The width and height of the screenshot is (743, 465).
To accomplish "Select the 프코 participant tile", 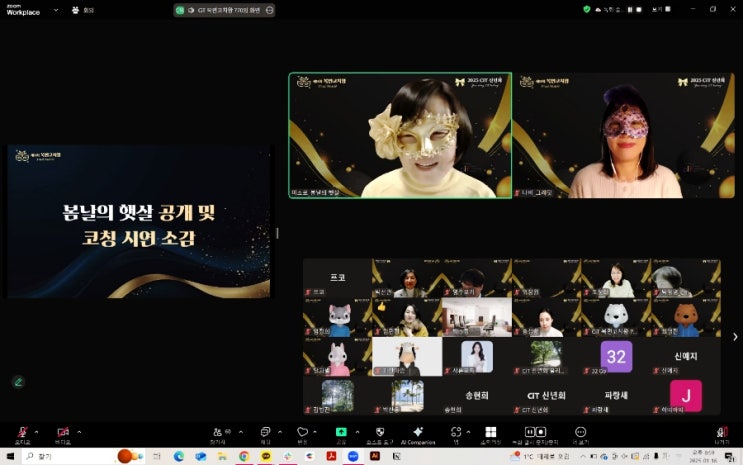I will coord(337,278).
